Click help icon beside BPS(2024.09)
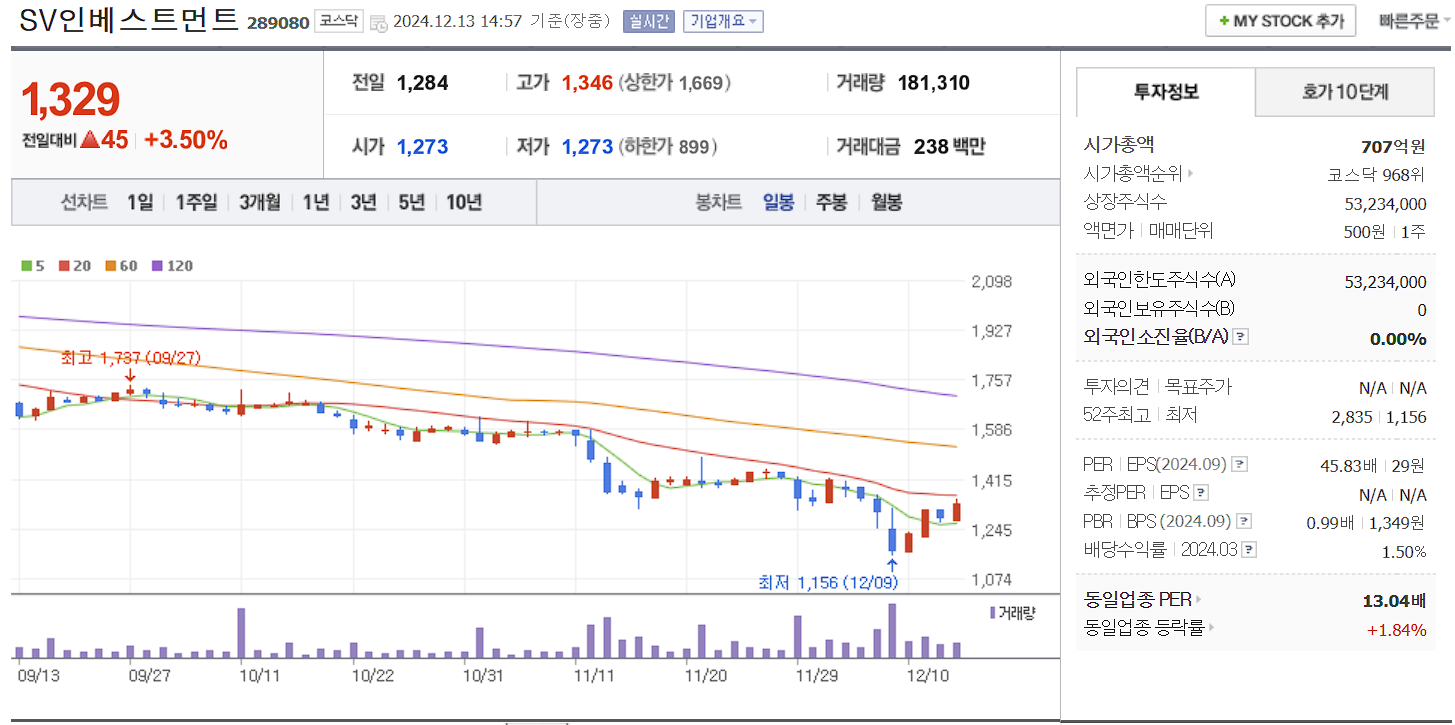Viewport: 1455px width, 725px height. (x=1243, y=520)
